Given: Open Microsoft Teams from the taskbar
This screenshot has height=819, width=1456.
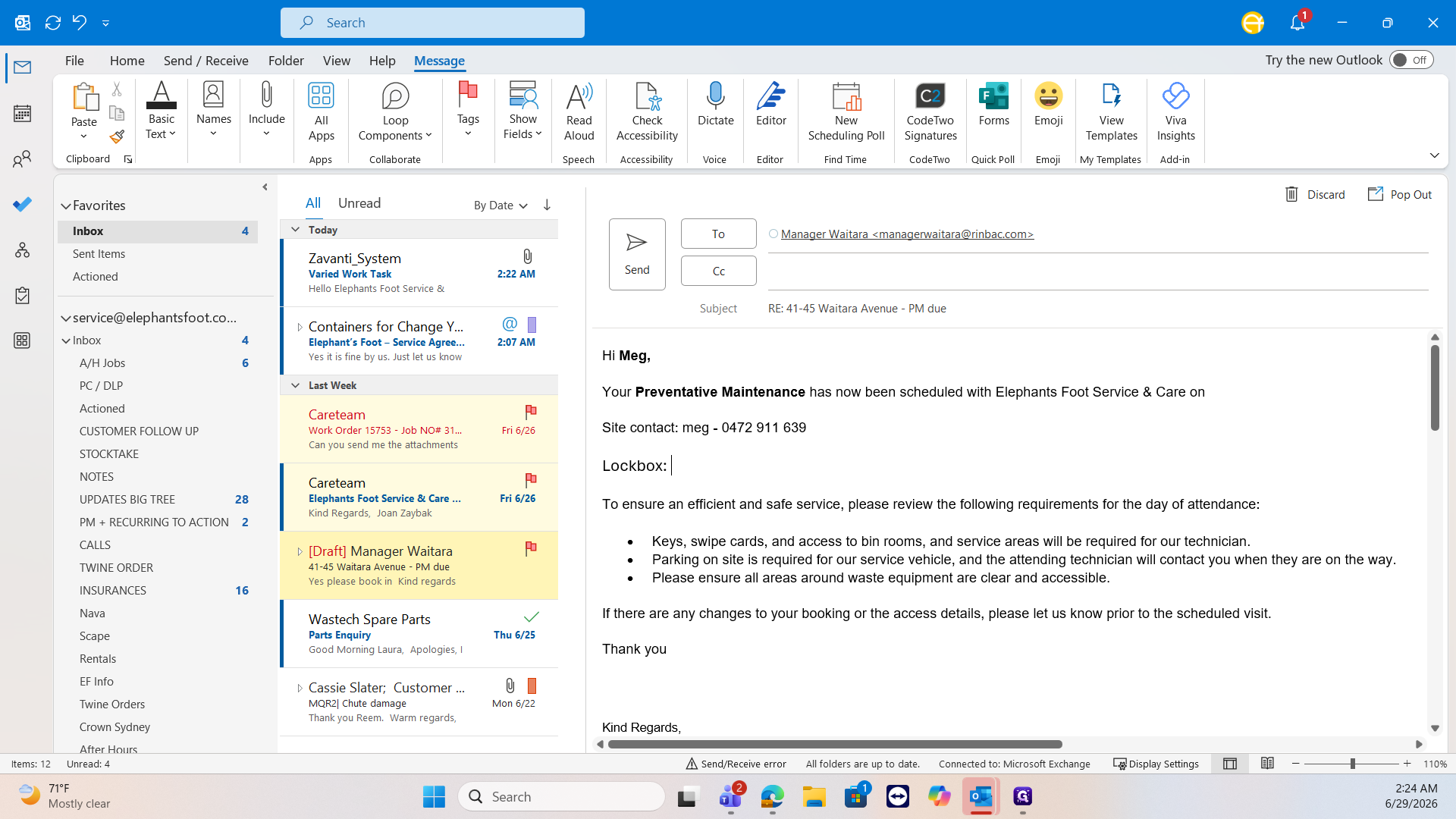Looking at the screenshot, I should 730,796.
